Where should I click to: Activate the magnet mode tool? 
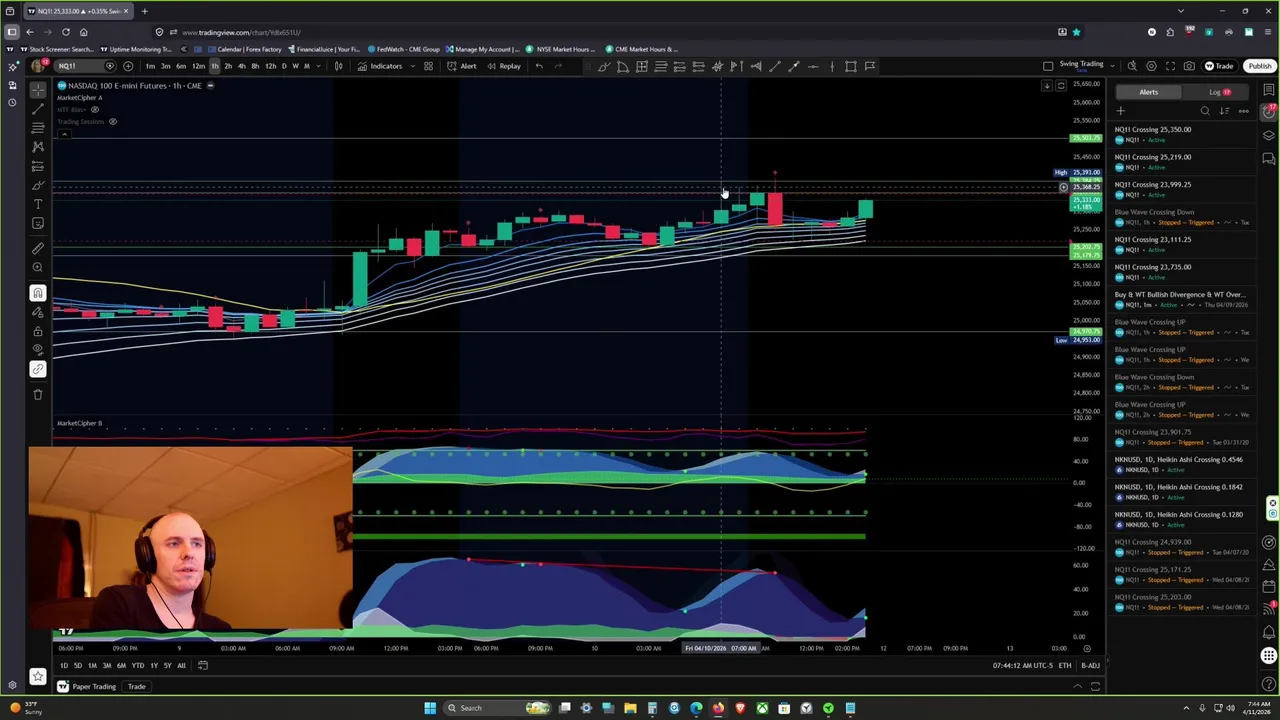pyautogui.click(x=38, y=293)
